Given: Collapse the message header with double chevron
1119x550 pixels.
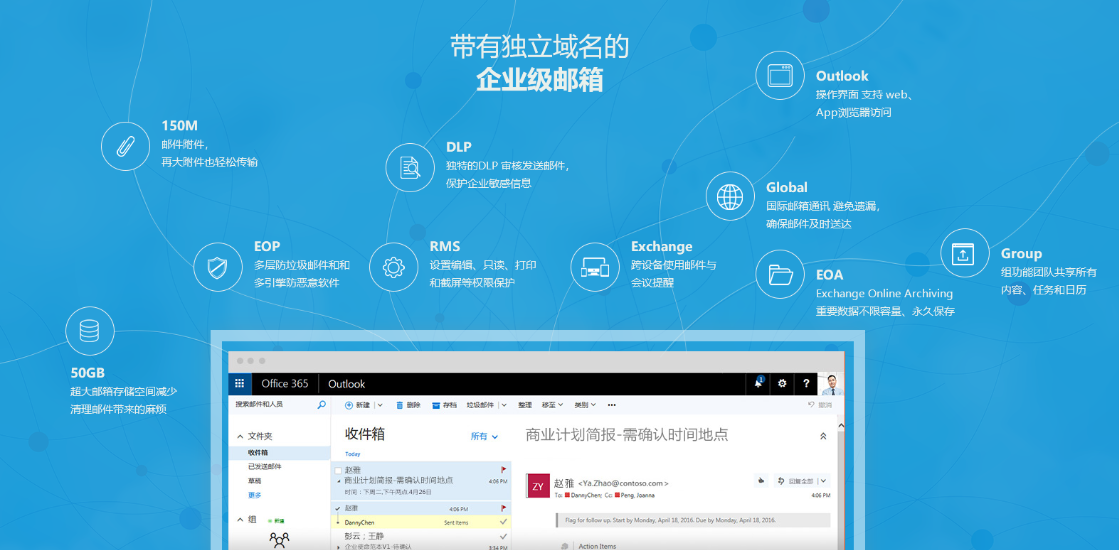Looking at the screenshot, I should tap(823, 436).
